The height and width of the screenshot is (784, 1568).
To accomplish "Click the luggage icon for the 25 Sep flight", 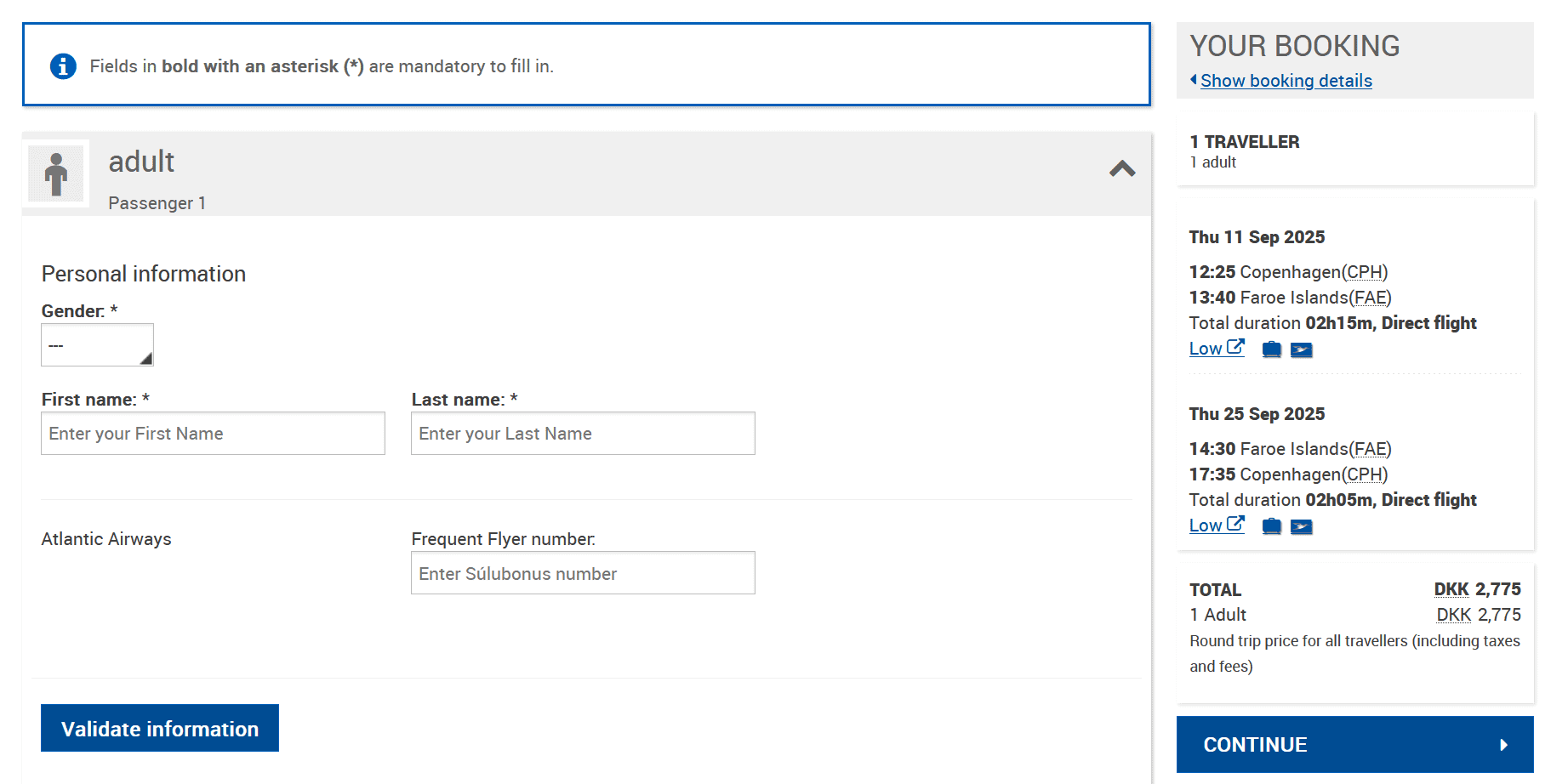I will click(1271, 526).
